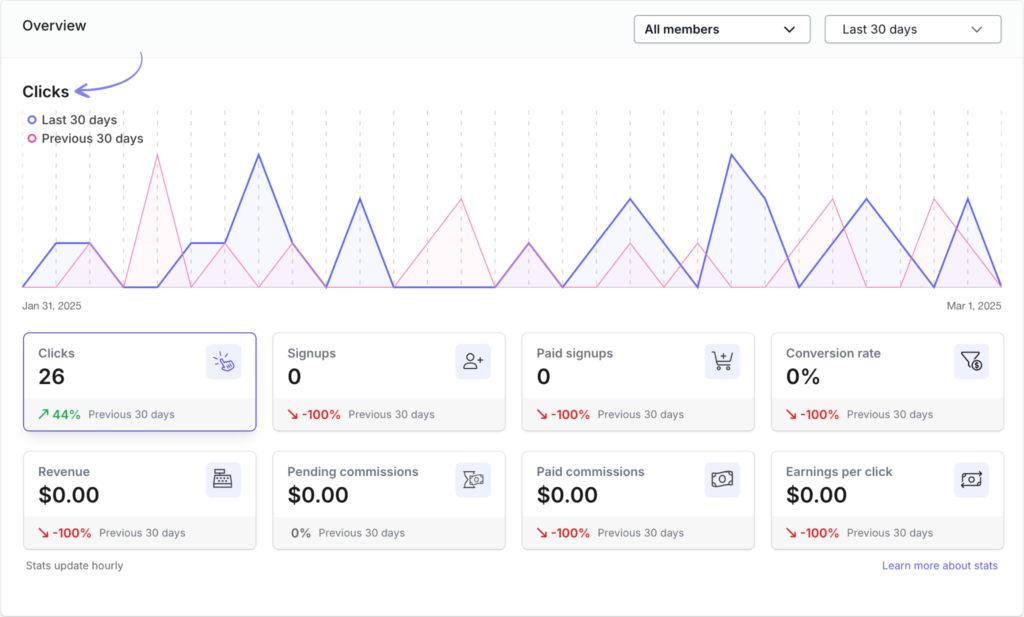This screenshot has width=1024, height=617.
Task: Click the -100% change on Signups
Action: (321, 414)
